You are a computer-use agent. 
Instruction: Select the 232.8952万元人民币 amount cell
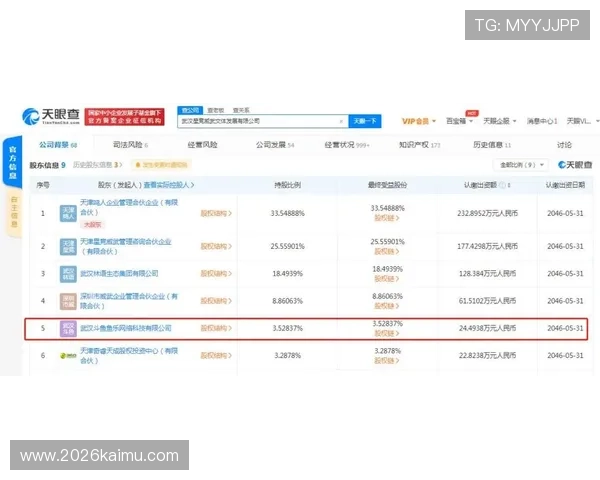tap(487, 214)
